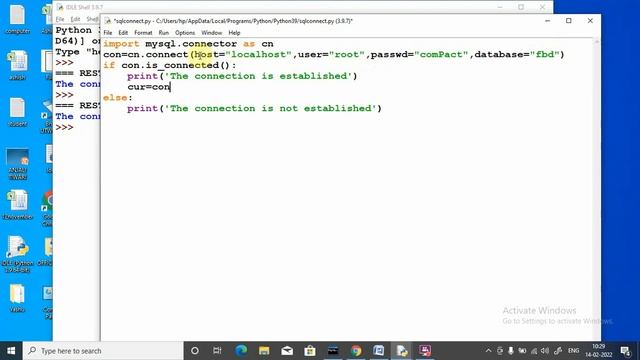The height and width of the screenshot is (360, 640).
Task: Open the battery status tray icon
Action: (522, 351)
